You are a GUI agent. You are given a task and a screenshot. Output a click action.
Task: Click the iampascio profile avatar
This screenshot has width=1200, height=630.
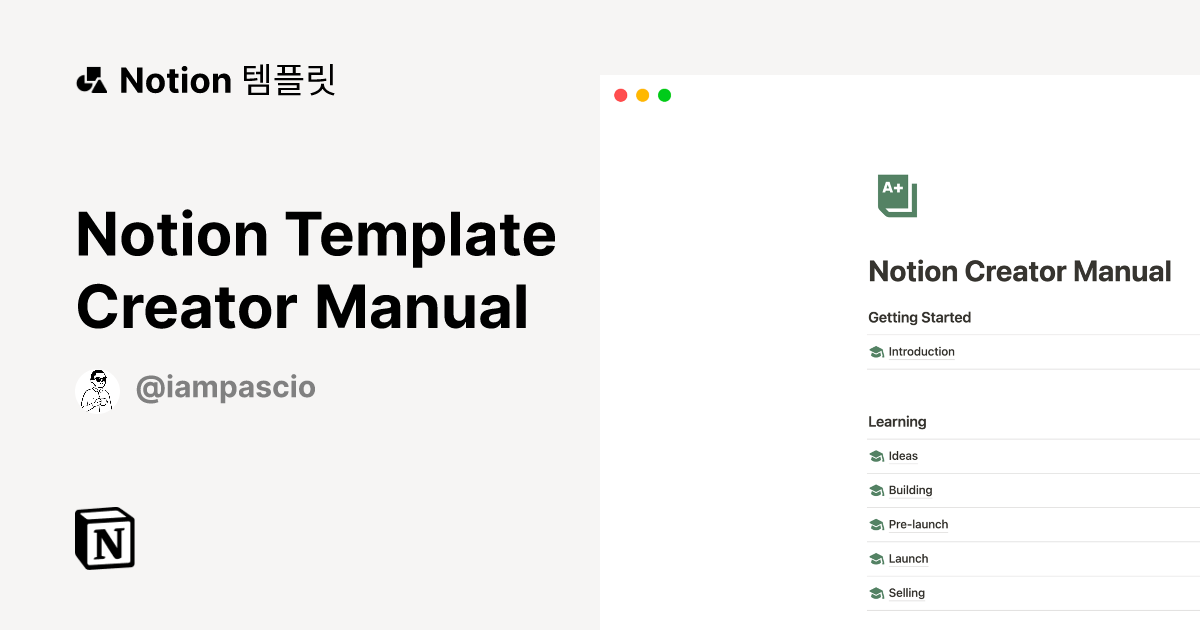(97, 390)
